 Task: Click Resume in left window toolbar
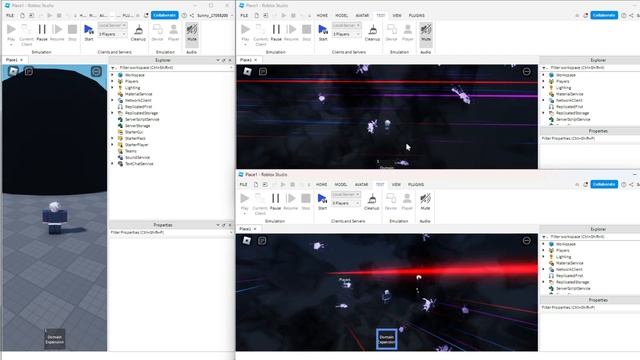coord(57,32)
